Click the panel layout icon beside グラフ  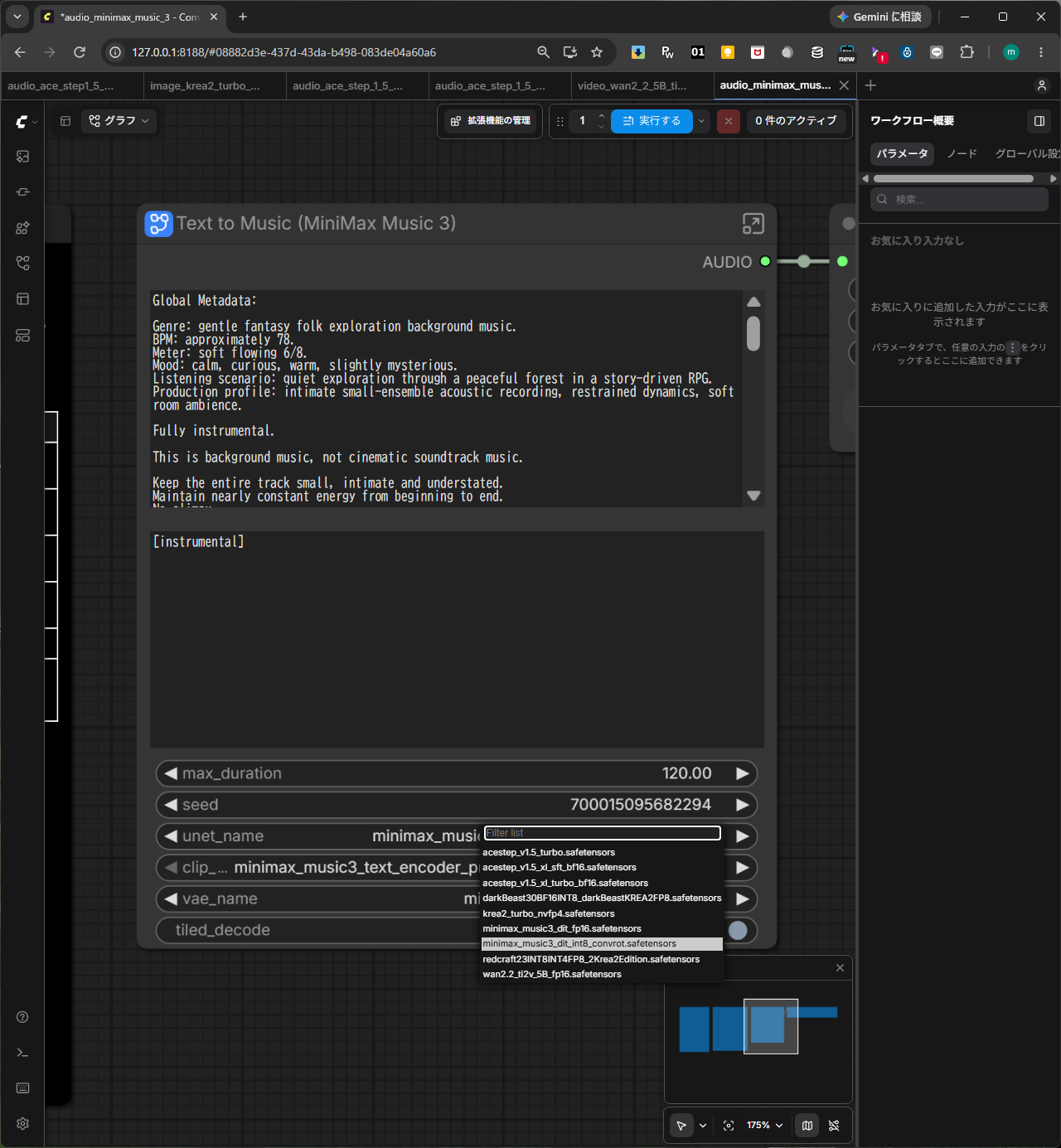pyautogui.click(x=65, y=121)
